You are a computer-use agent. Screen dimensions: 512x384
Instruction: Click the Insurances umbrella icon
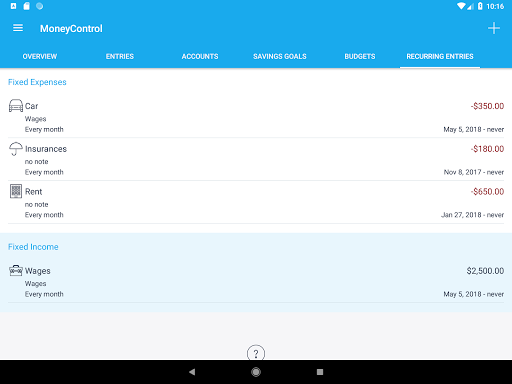click(16, 149)
